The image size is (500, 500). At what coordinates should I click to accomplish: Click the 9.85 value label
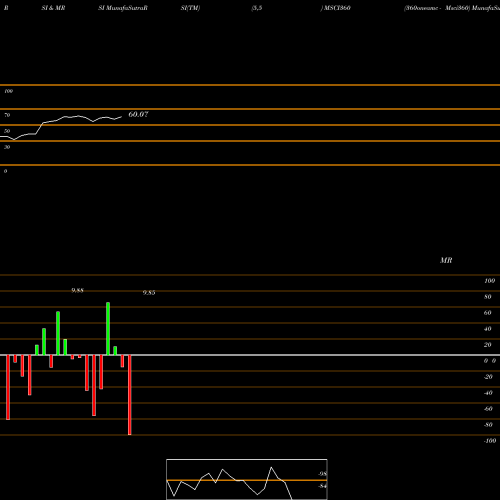pyautogui.click(x=149, y=293)
